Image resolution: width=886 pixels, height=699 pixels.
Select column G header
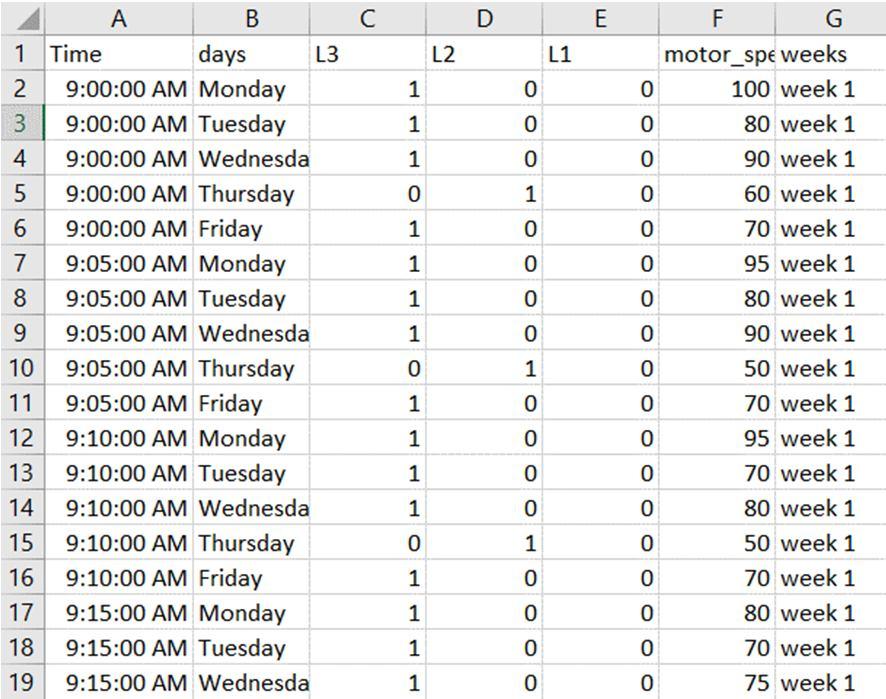(830, 18)
